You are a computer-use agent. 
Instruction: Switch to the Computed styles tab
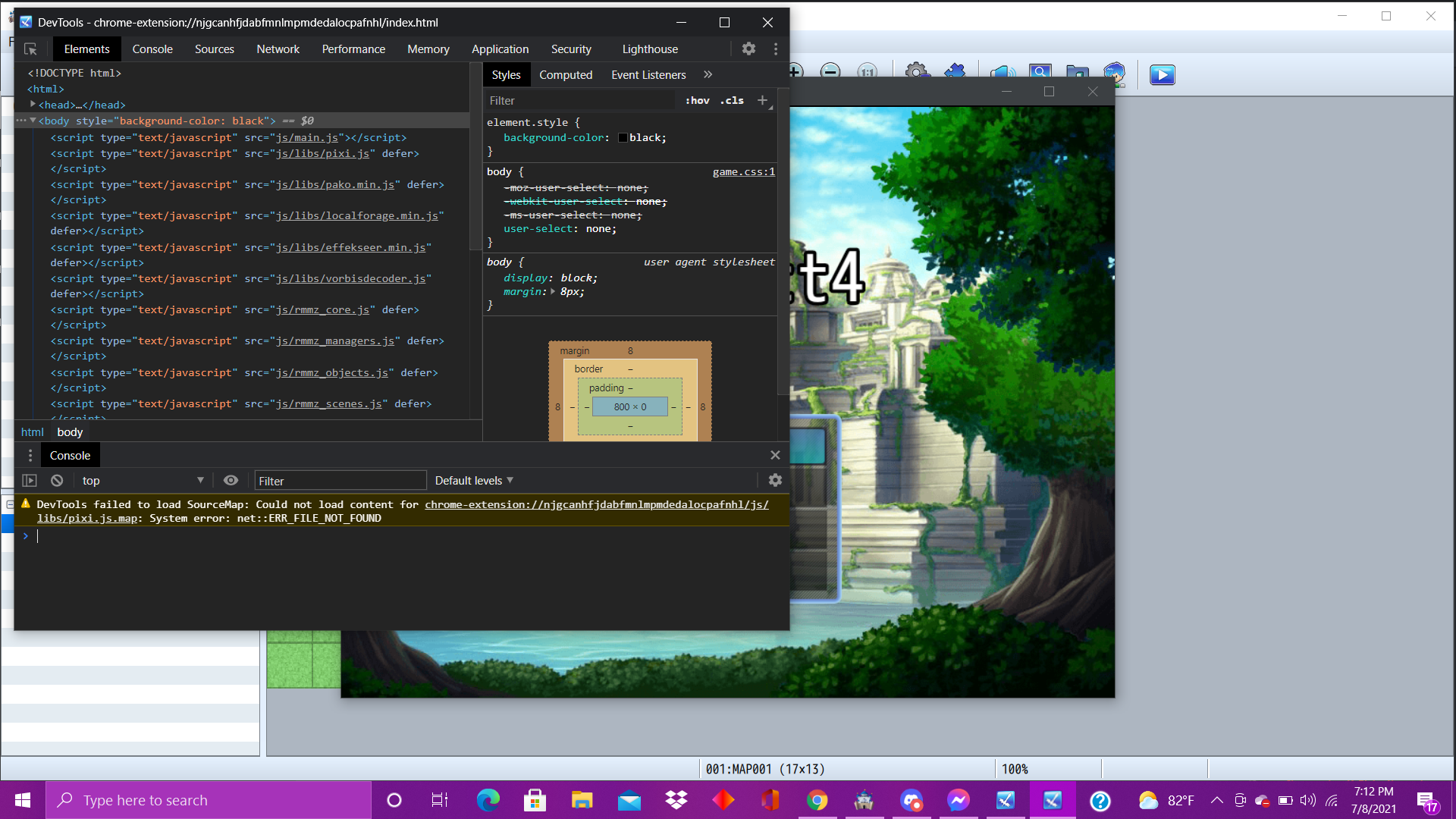[x=566, y=74]
